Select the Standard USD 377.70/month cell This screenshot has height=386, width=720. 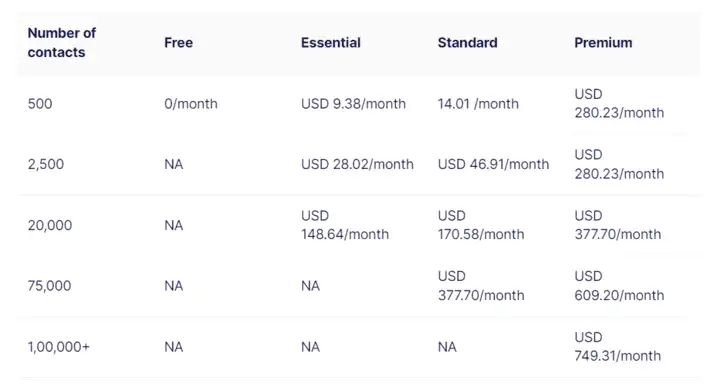click(481, 285)
